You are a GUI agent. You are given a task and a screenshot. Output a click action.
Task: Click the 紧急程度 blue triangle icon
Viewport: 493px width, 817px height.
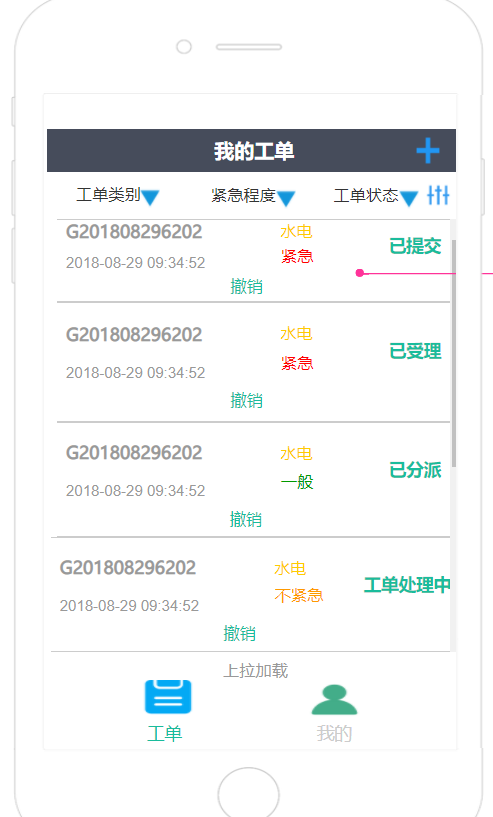(x=286, y=199)
